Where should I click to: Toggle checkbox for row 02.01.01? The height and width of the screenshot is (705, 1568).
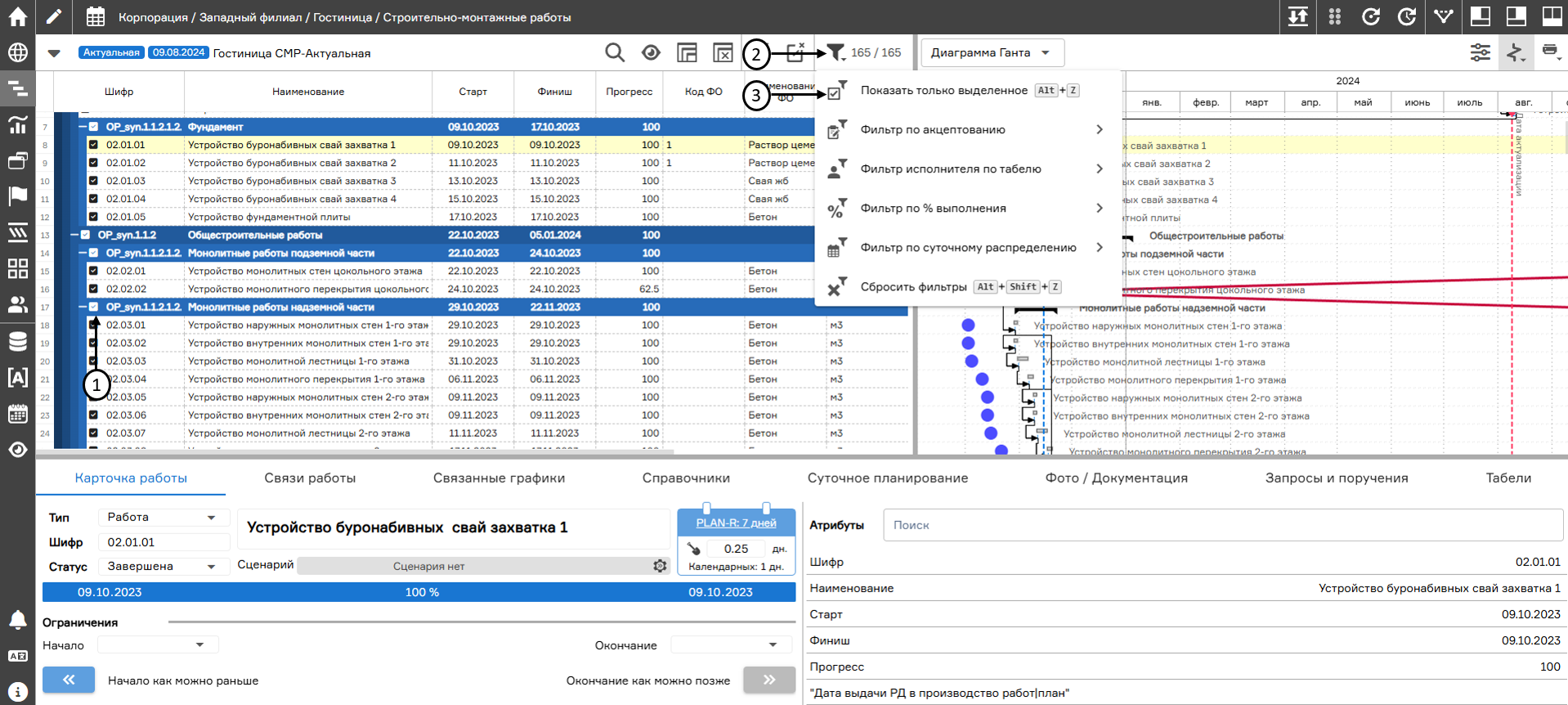click(x=93, y=145)
